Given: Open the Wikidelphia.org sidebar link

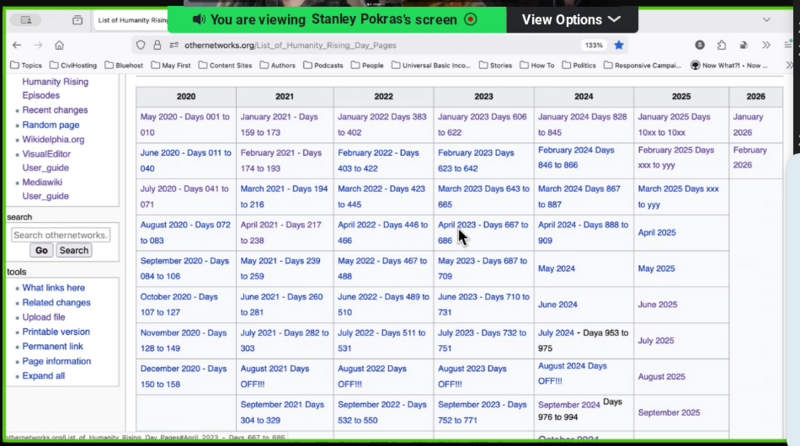Looking at the screenshot, I should click(53, 139).
